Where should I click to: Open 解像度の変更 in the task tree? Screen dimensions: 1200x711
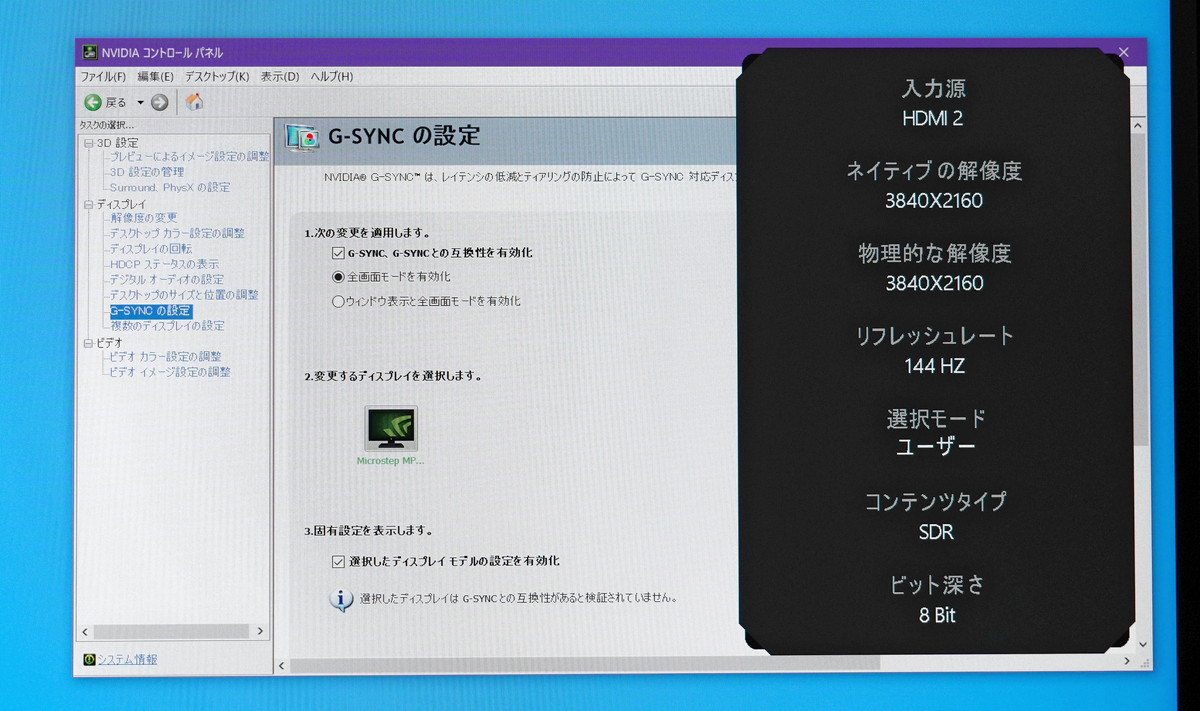(143, 218)
